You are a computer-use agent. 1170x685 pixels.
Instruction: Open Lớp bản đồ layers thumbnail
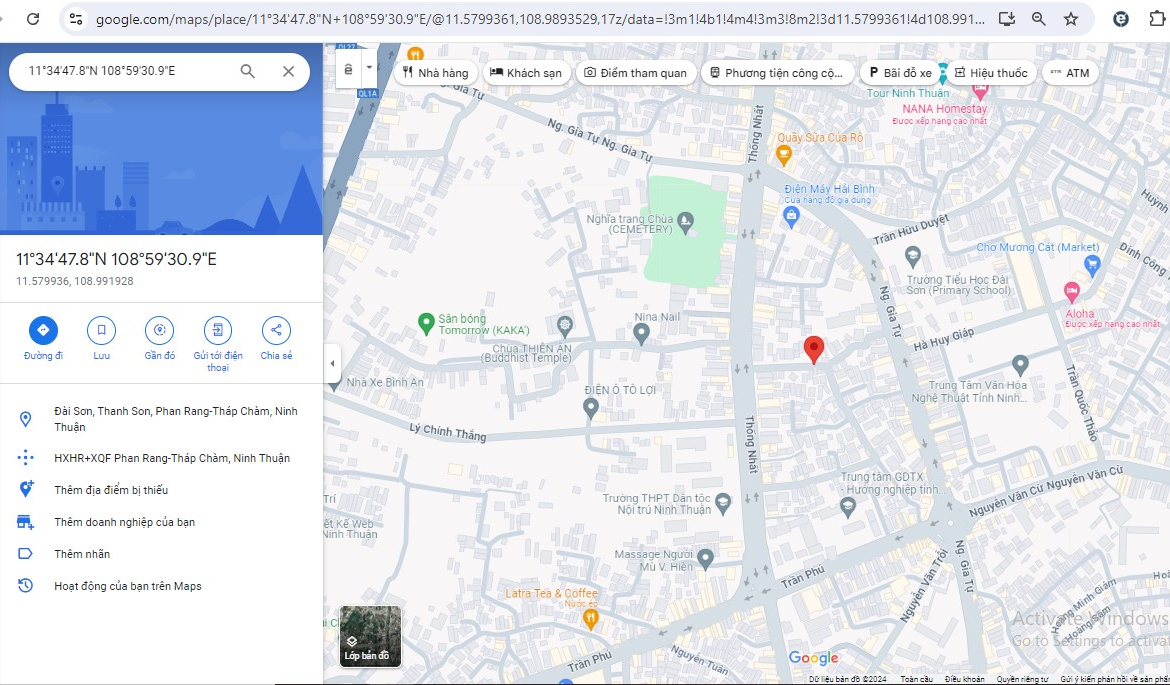point(370,636)
